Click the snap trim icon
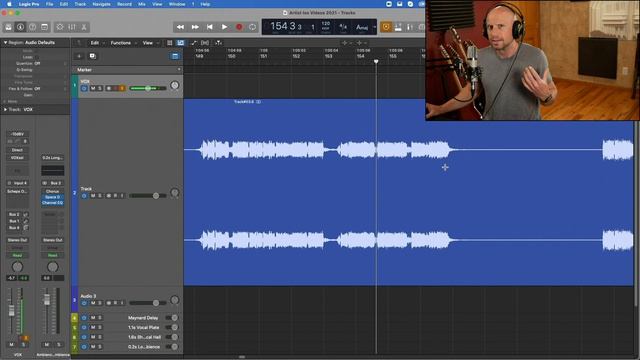 [x=219, y=43]
